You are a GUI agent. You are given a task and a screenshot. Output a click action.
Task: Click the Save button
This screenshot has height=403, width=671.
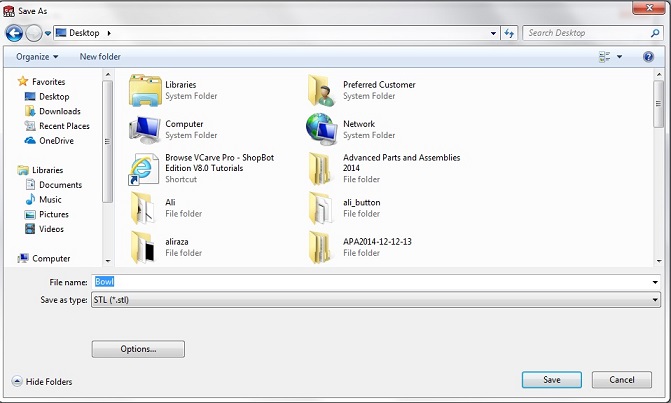552,380
